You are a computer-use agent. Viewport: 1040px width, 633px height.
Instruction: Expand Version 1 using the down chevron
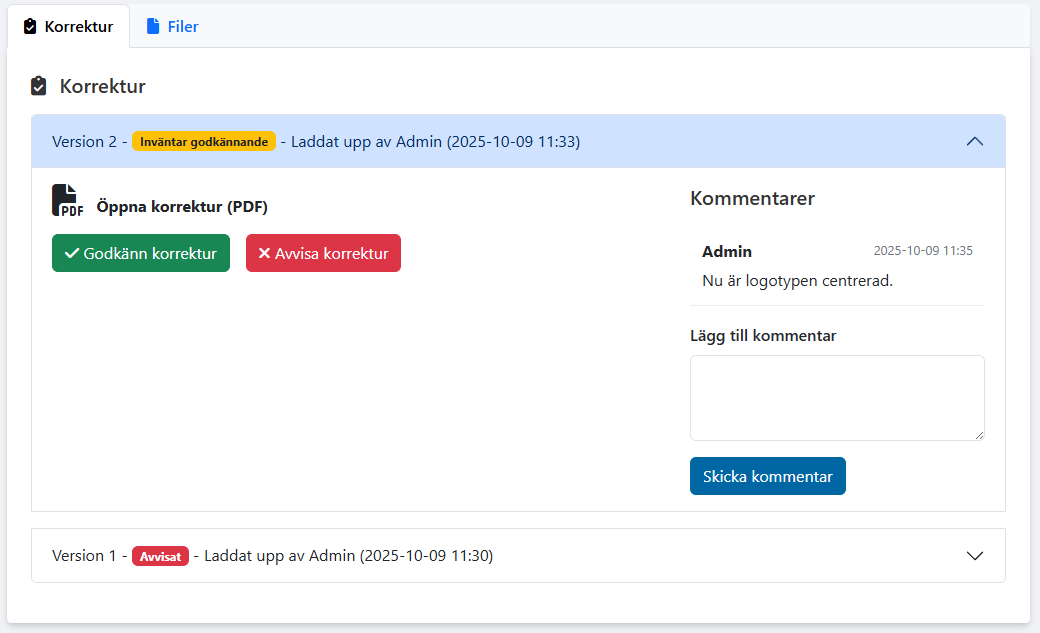coord(975,556)
